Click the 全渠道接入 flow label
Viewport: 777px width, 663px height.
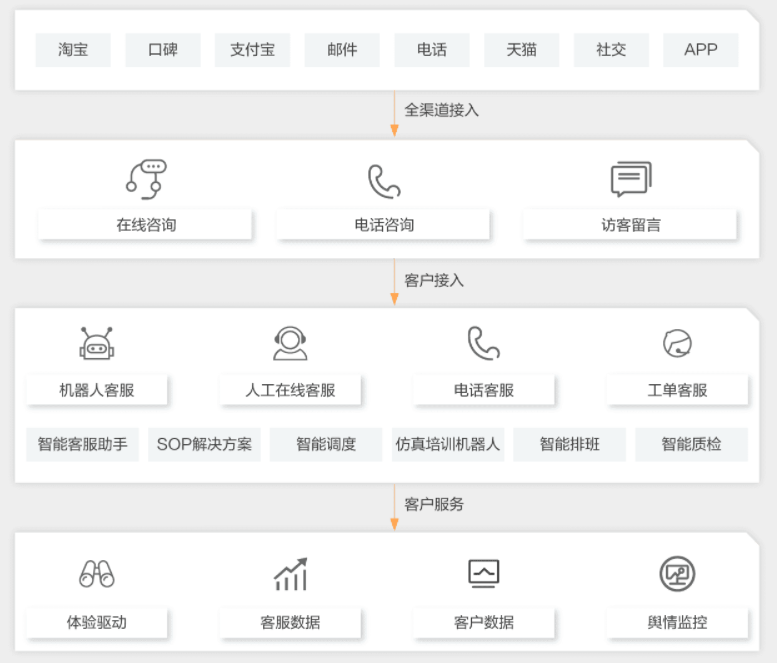point(442,110)
